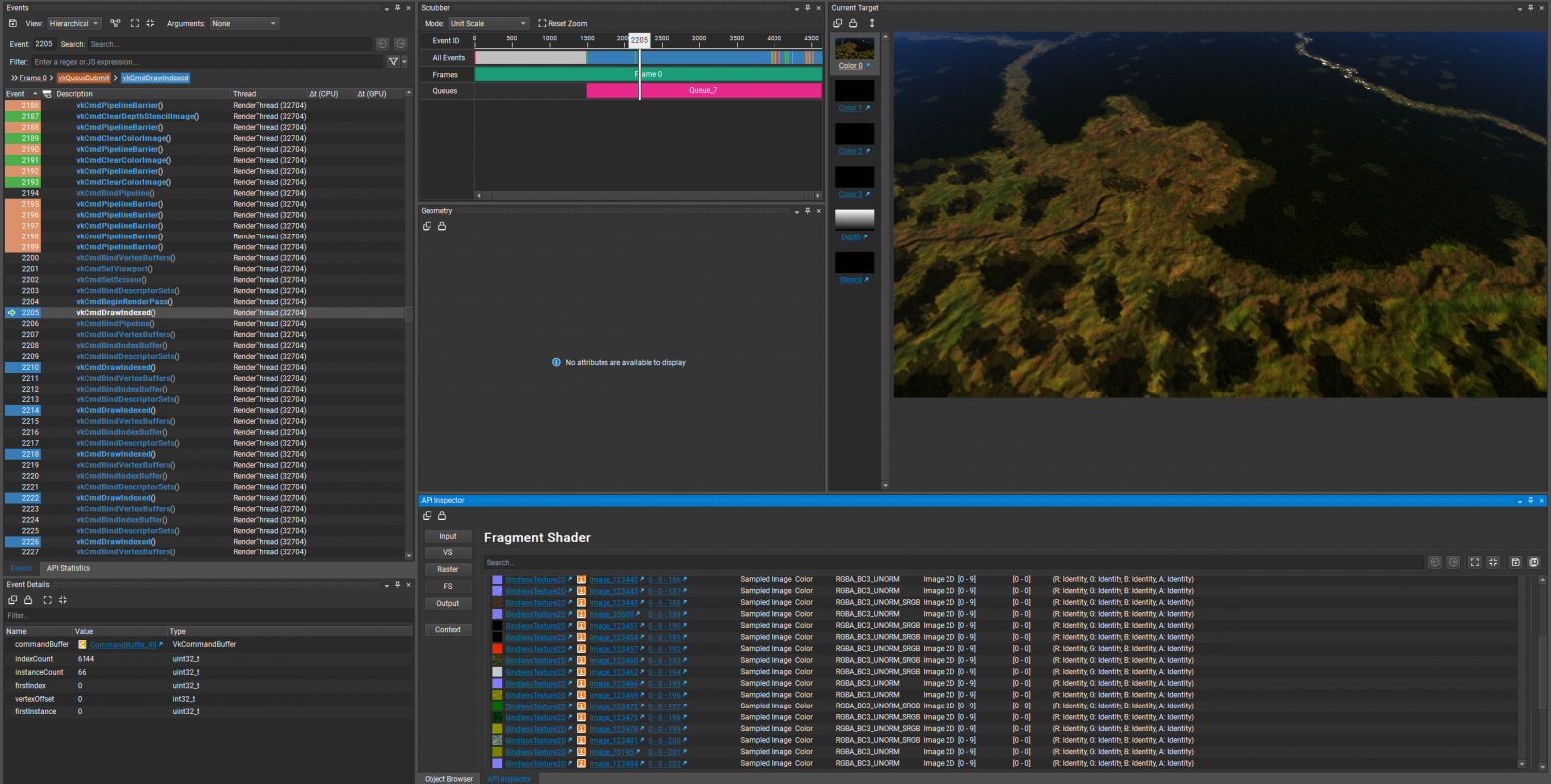The image size is (1551, 784).
Task: Go to previous search result arrow in Events
Action: pos(382,44)
